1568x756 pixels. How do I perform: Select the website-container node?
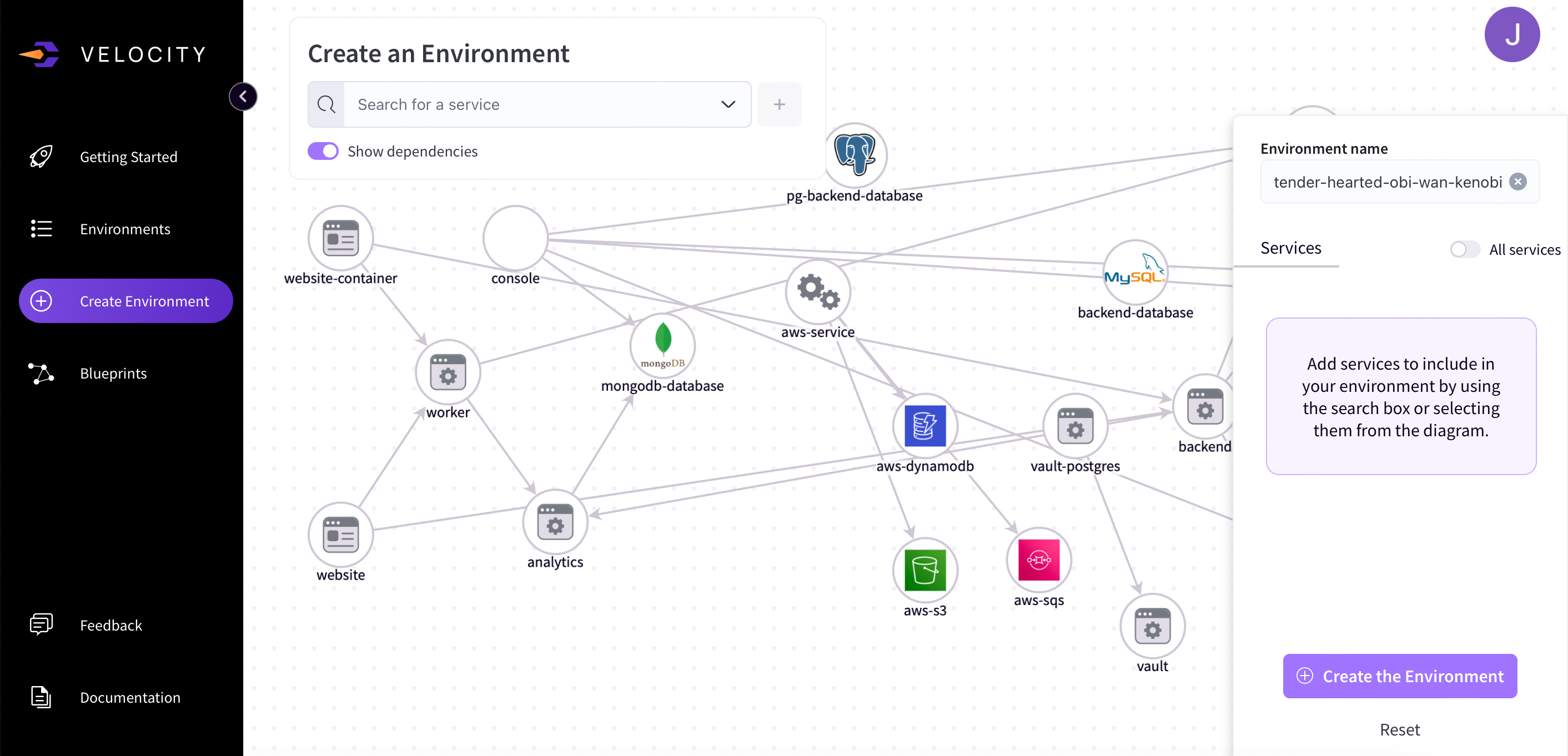tap(340, 238)
